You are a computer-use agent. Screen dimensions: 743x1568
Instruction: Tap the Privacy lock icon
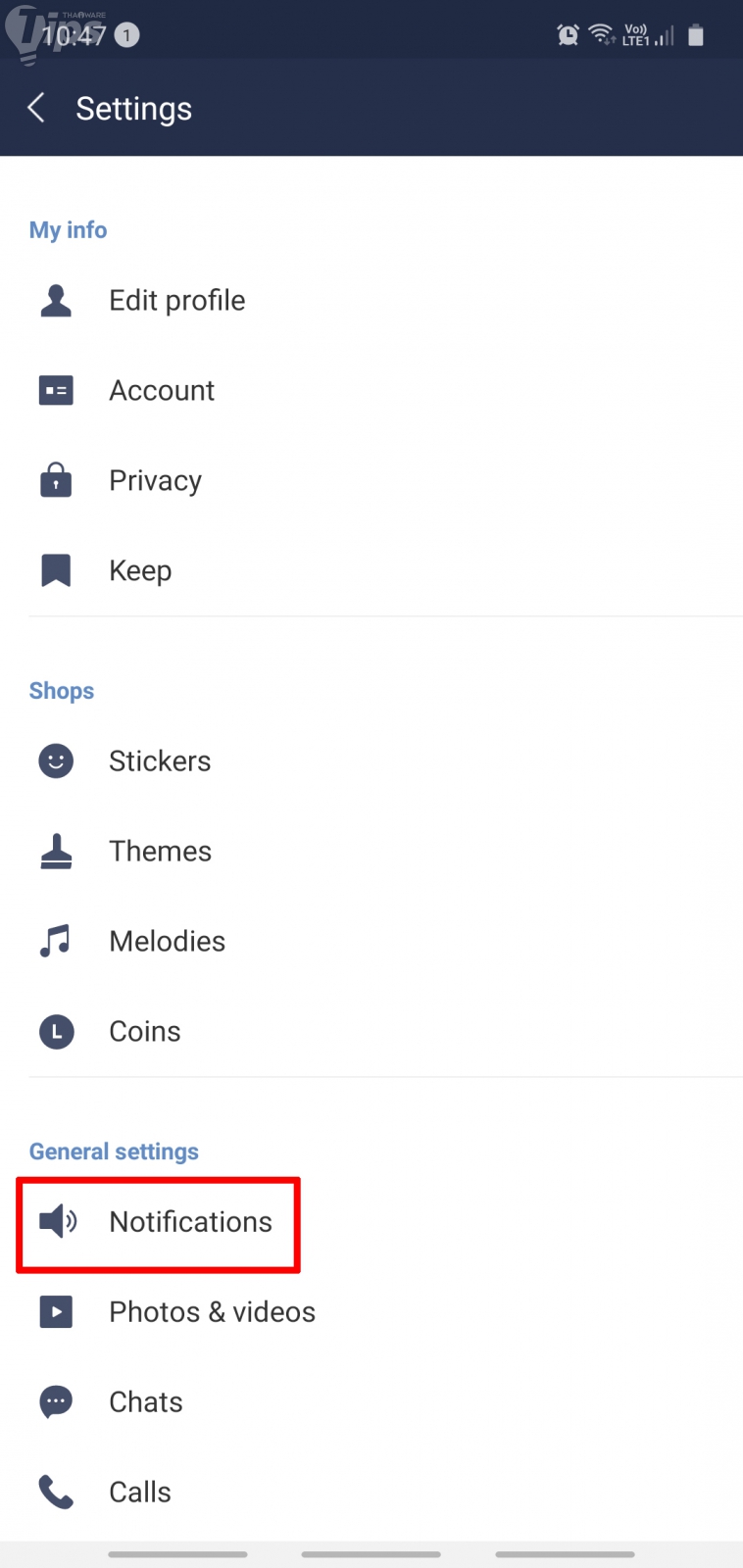pyautogui.click(x=56, y=480)
